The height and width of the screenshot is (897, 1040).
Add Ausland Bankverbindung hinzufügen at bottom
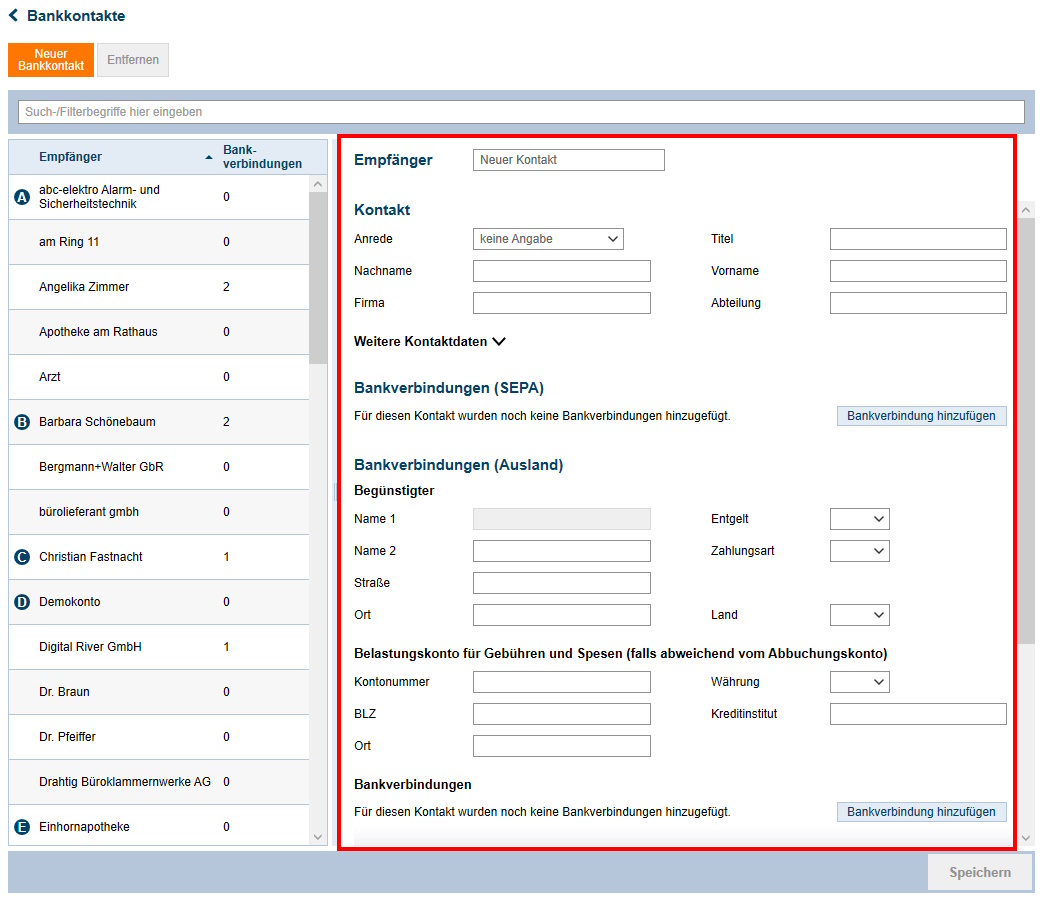click(x=921, y=811)
